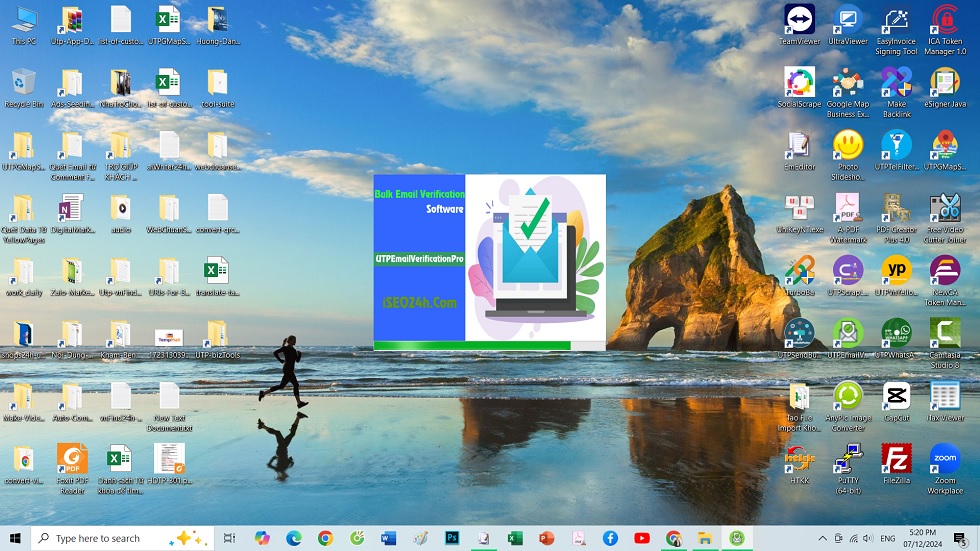Viewport: 980px width, 551px height.
Task: Open the Zoom Workplace shortcut
Action: click(x=945, y=458)
